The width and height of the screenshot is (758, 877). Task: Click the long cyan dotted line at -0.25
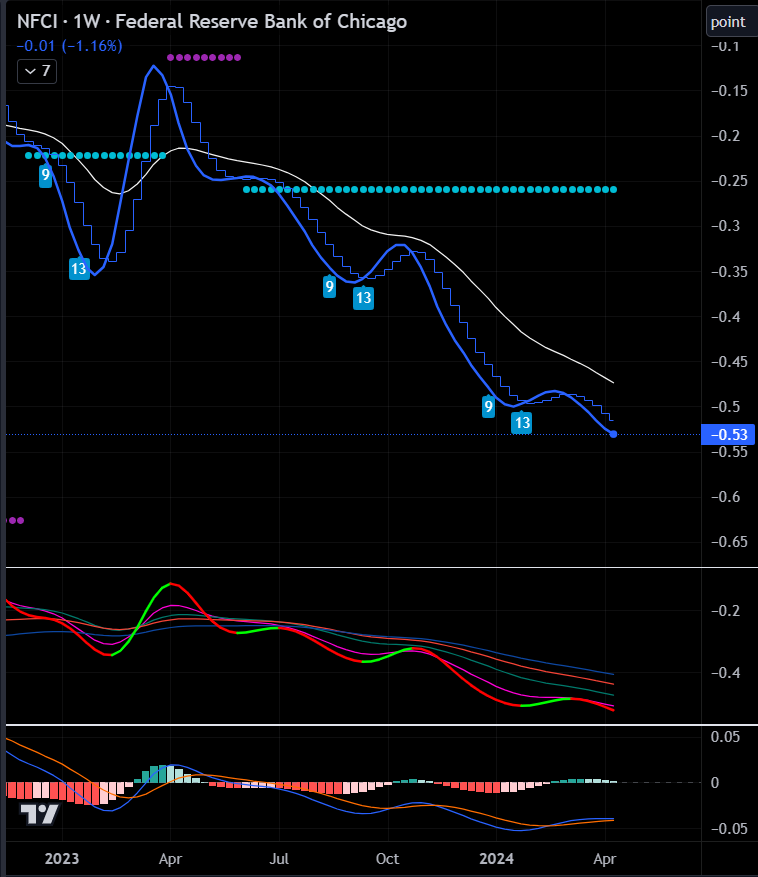pyautogui.click(x=430, y=189)
